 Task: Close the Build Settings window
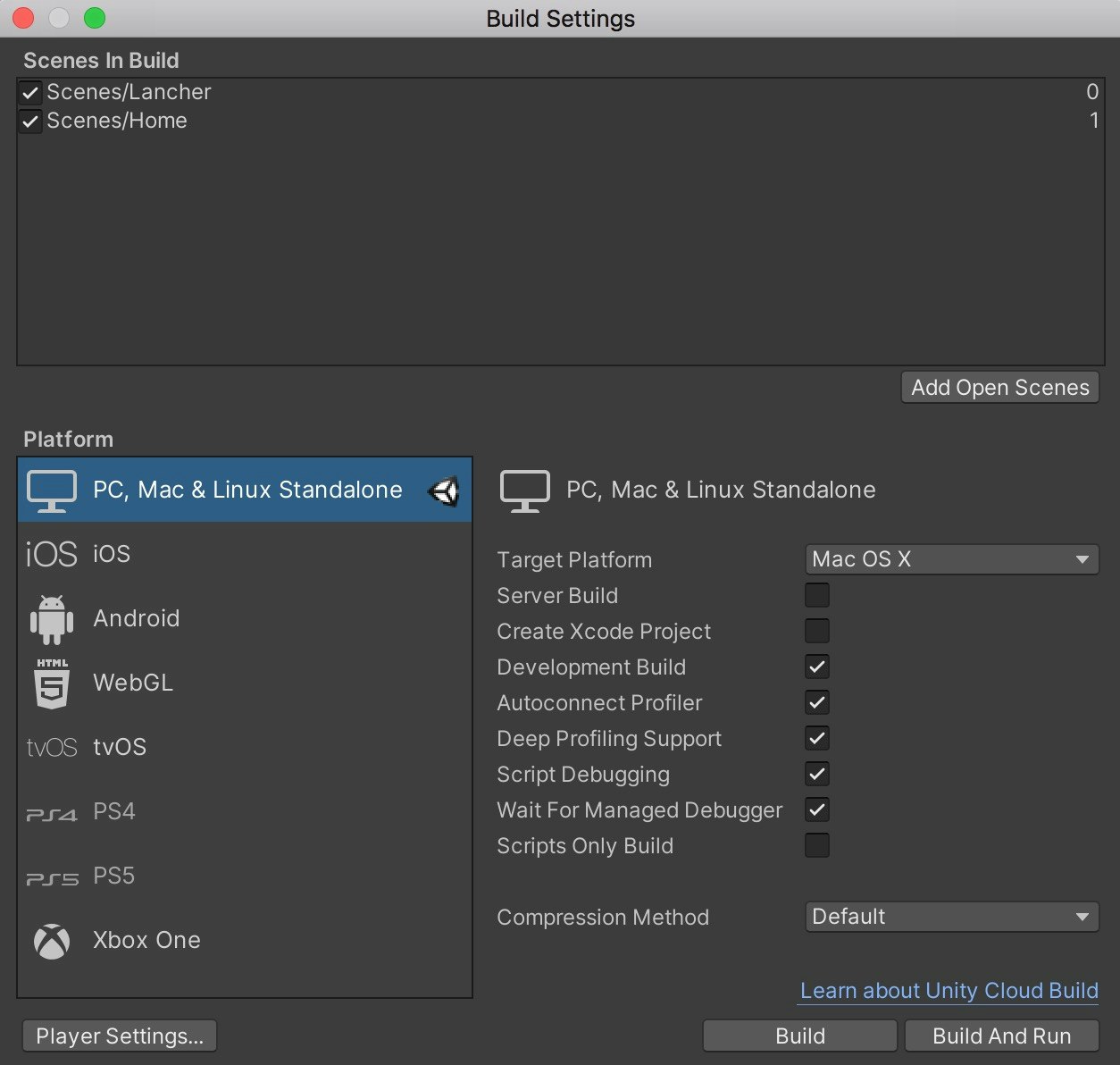click(x=23, y=18)
